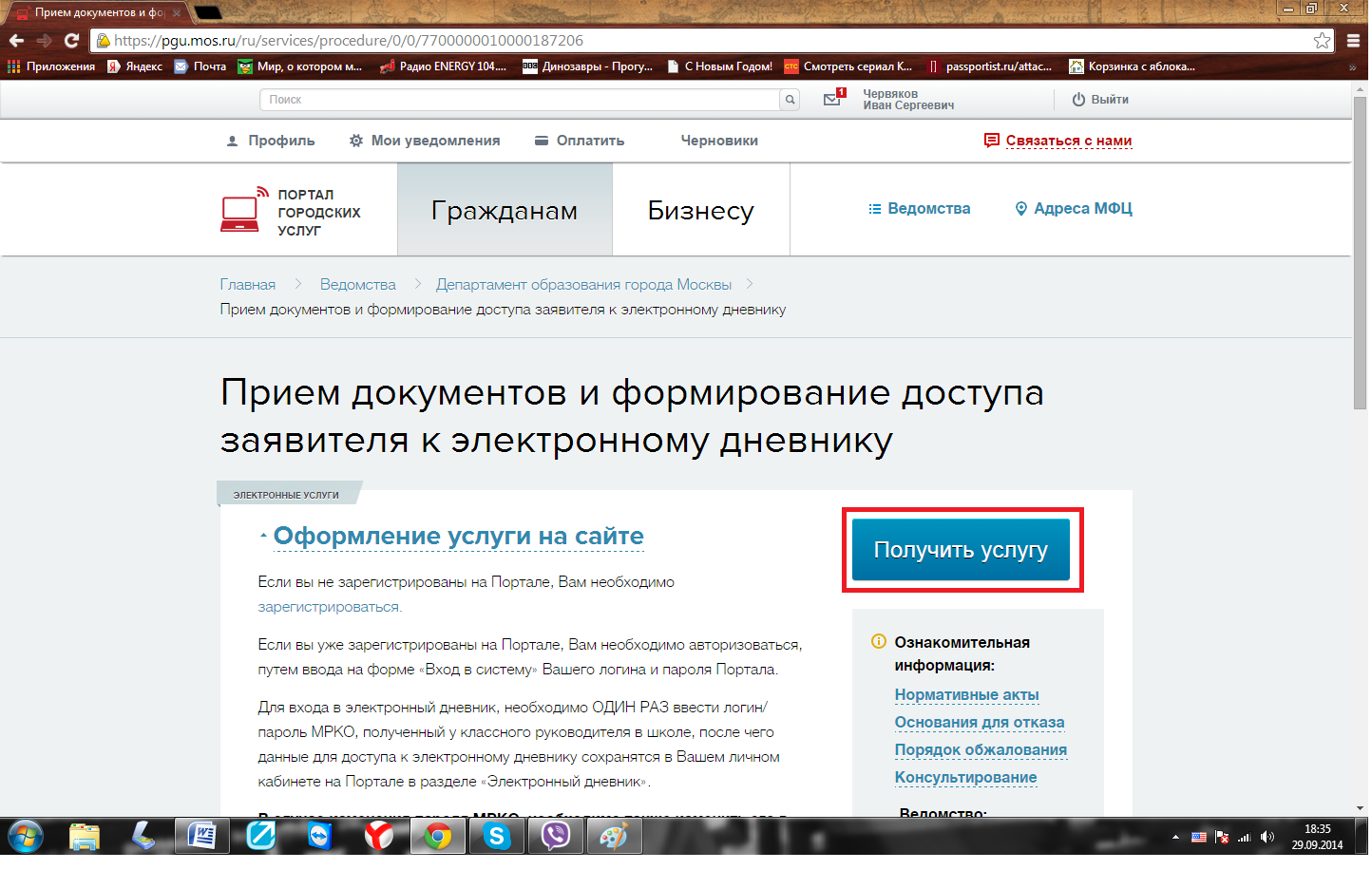Open Yandex browser in taskbar
The image size is (1372, 870).
click(x=379, y=838)
